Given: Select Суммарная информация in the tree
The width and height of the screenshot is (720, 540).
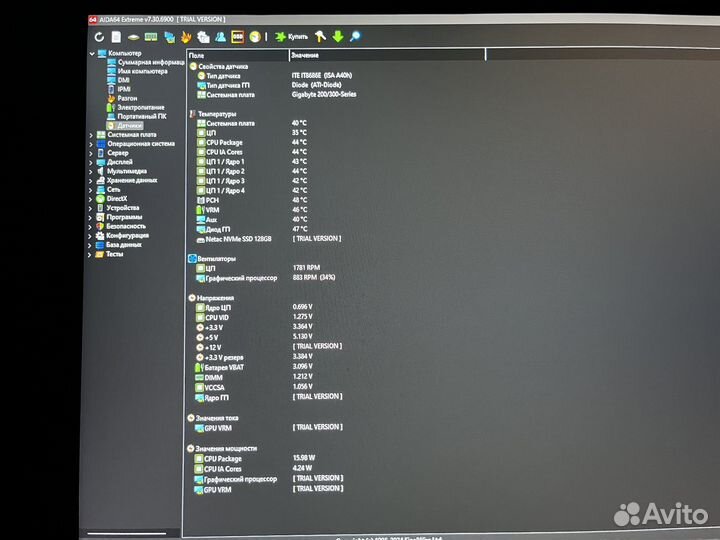Looking at the screenshot, I should click(x=146, y=62).
